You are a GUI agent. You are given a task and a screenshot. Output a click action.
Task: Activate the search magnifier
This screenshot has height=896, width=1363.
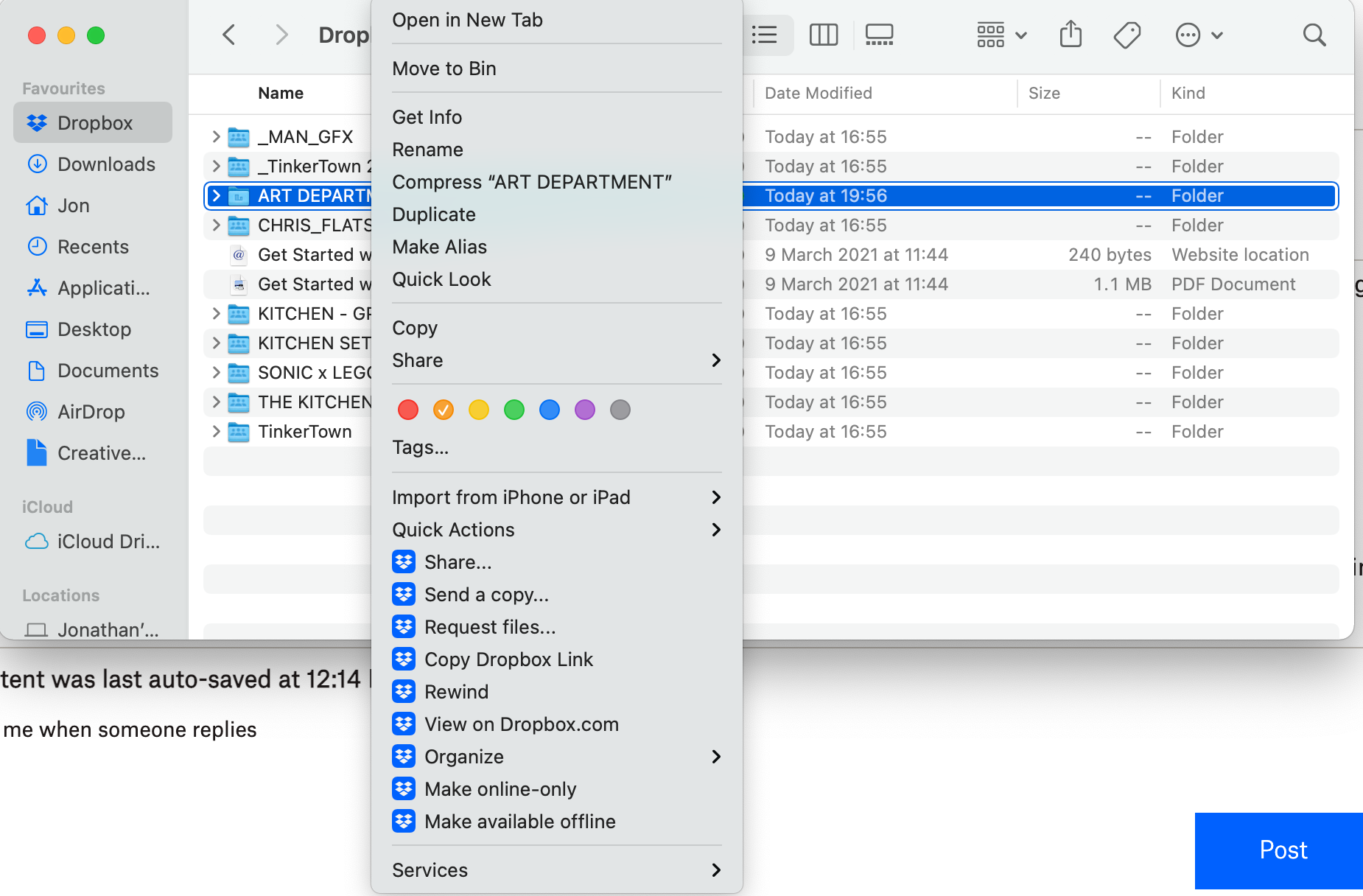(x=1314, y=35)
